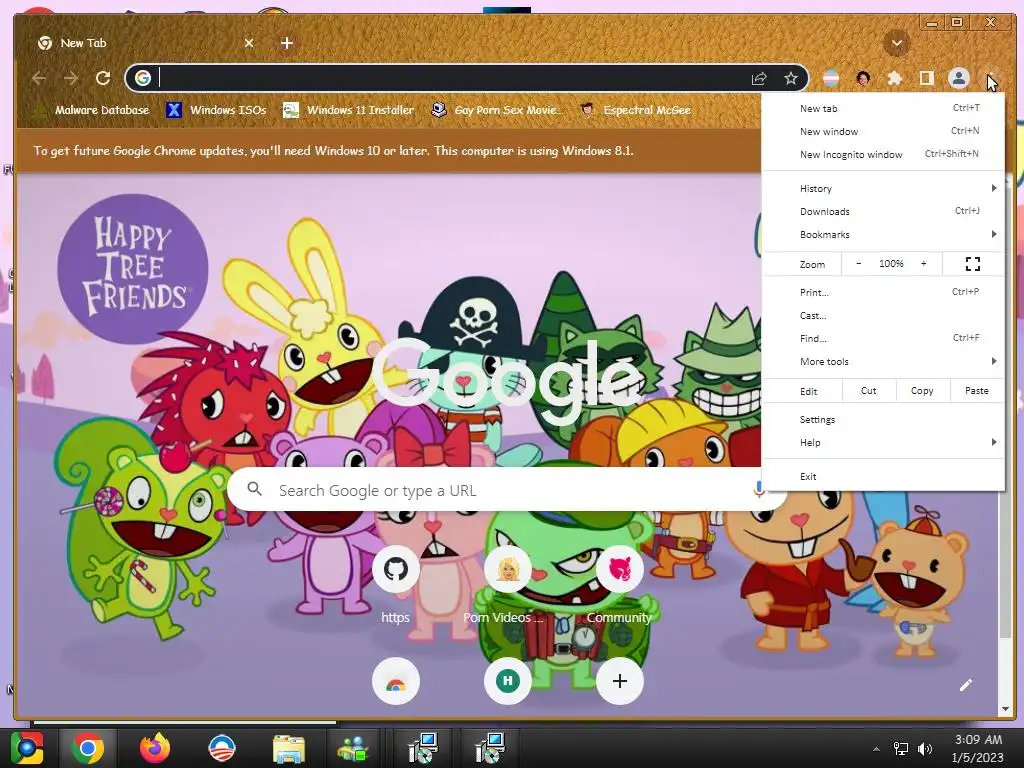Screen dimensions: 1024x768
Task: Select New tab menu item
Action: pyautogui.click(x=883, y=108)
